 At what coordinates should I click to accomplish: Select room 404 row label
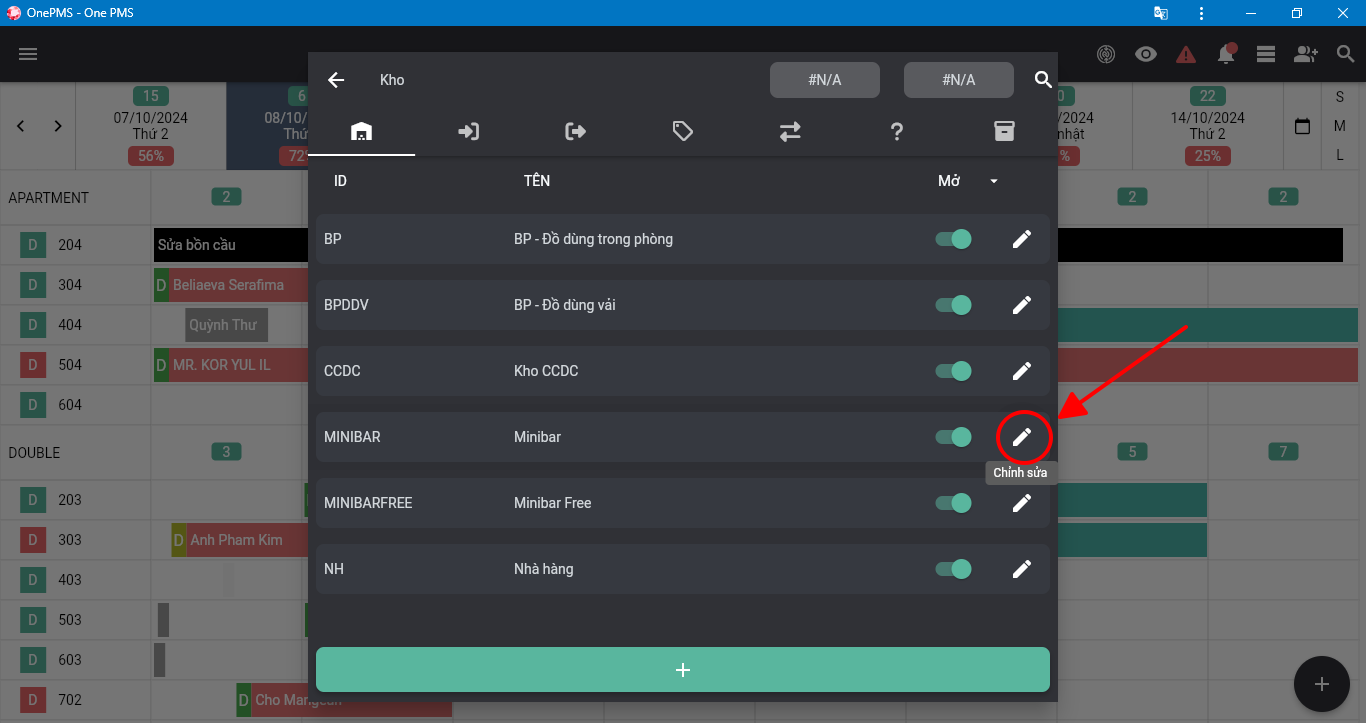point(70,325)
